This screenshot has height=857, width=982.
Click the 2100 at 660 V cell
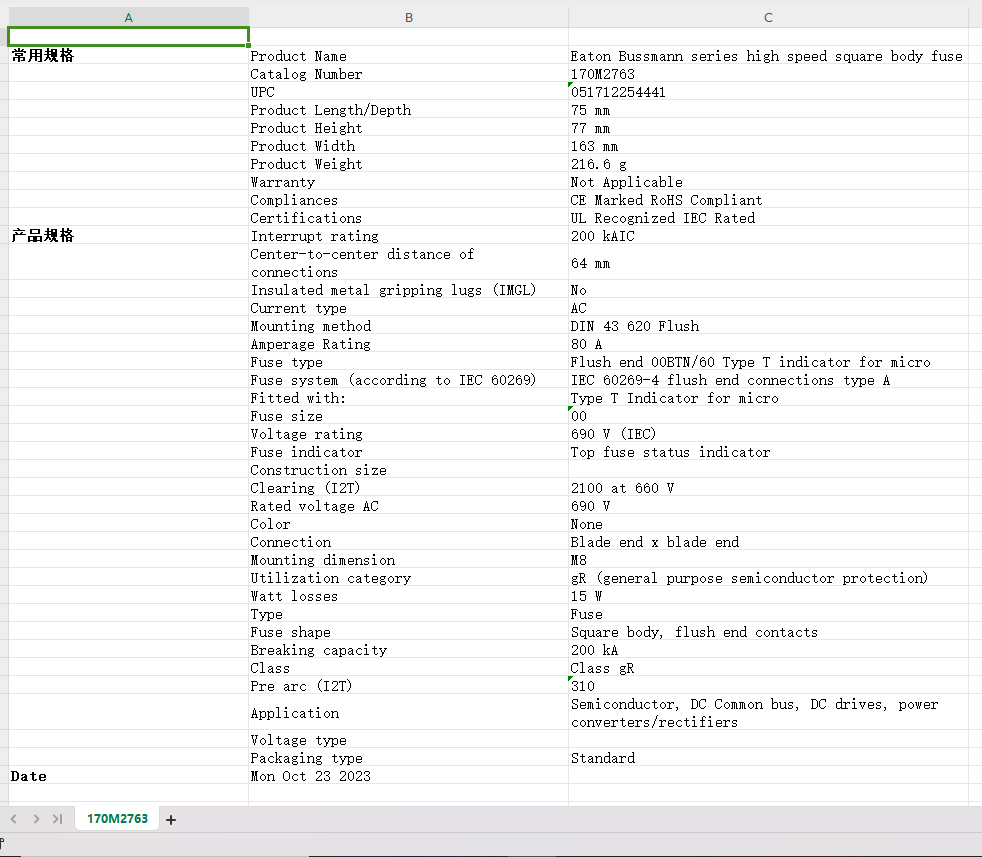pyautogui.click(x=768, y=488)
